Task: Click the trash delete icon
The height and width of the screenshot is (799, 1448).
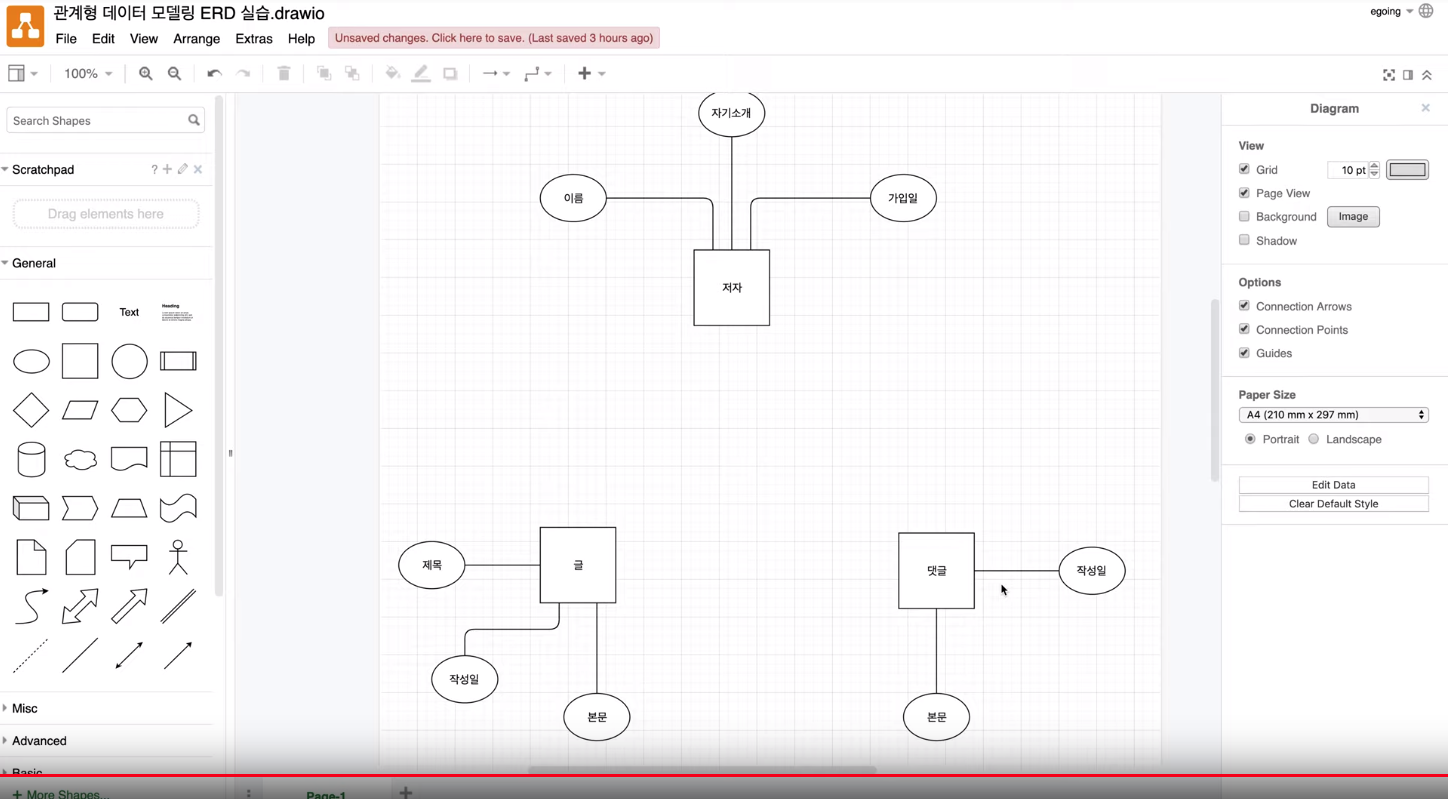Action: click(x=284, y=74)
